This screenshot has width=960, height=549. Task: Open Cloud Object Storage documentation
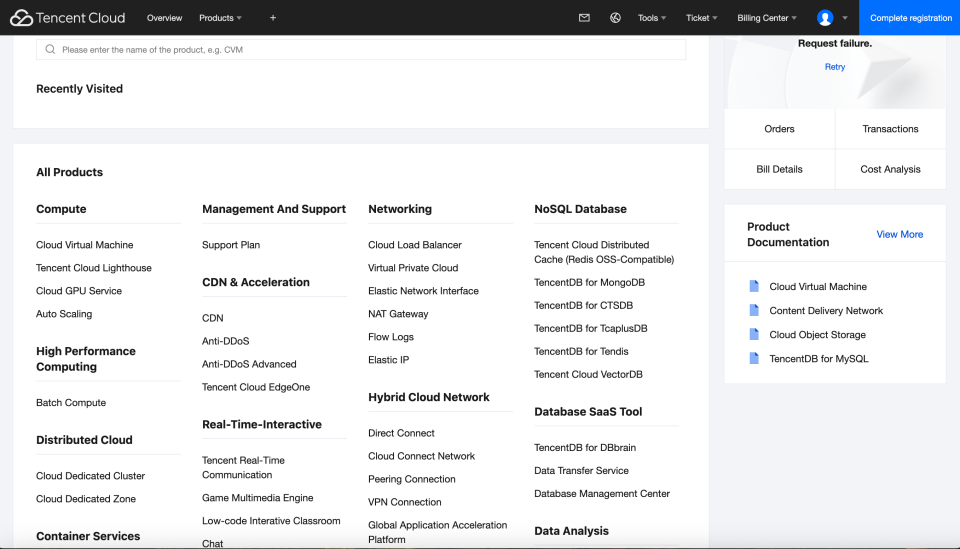817,335
